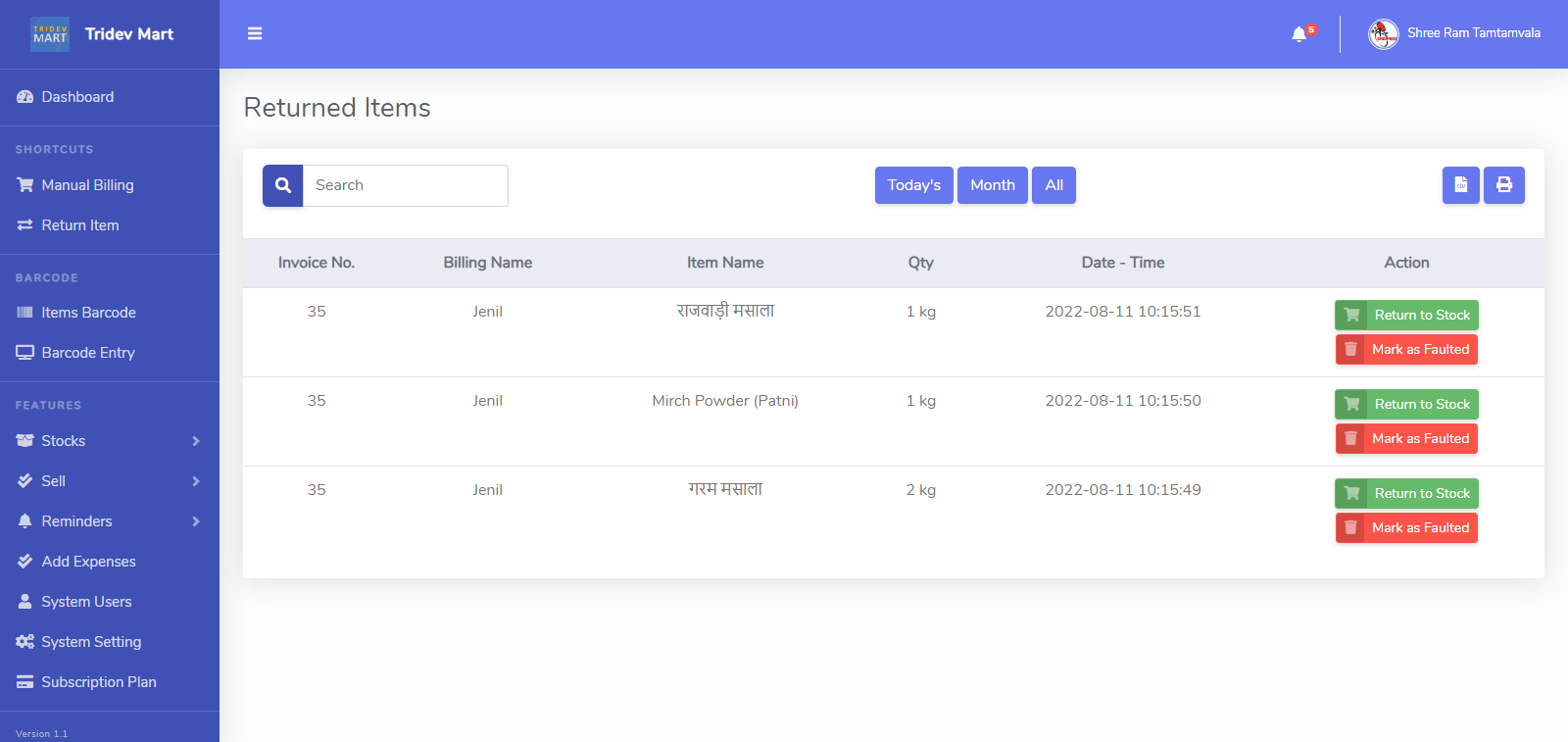Return Mirch Powder (Patni) to stock
1568x742 pixels.
coord(1406,404)
